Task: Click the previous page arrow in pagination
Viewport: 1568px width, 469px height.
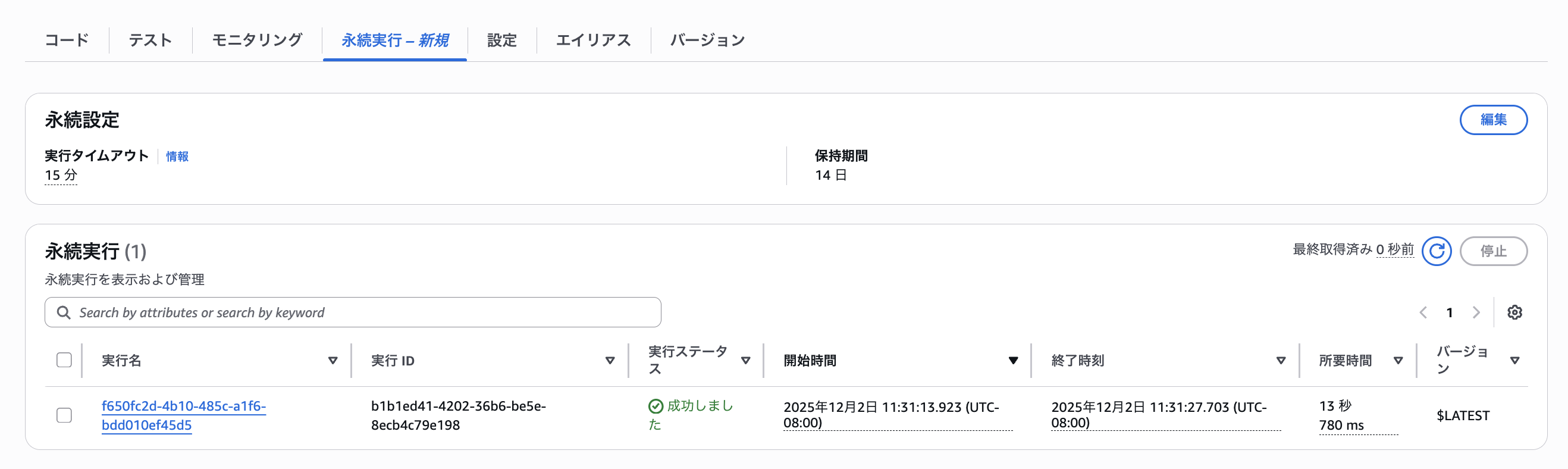Action: (x=1423, y=312)
